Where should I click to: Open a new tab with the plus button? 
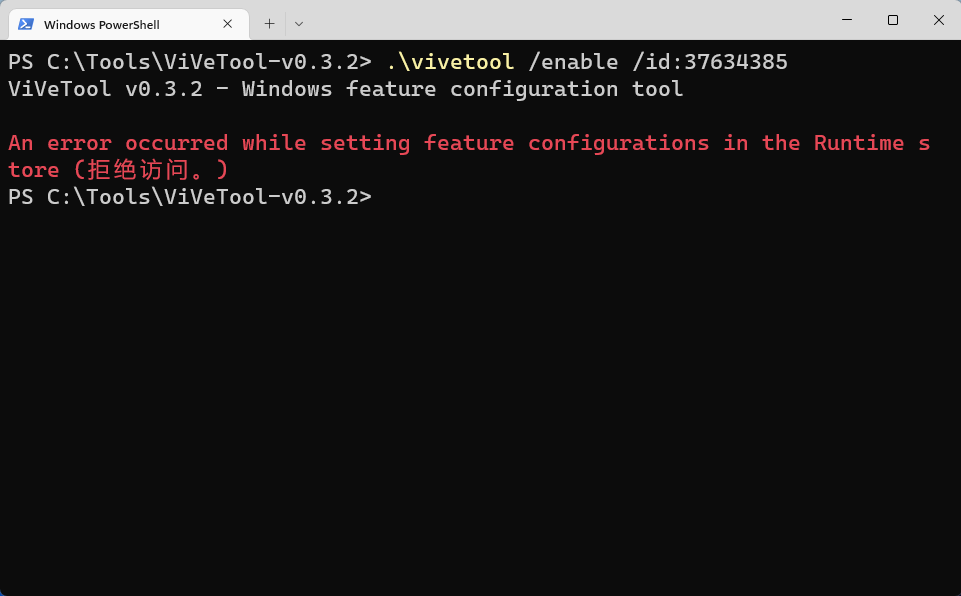click(269, 23)
